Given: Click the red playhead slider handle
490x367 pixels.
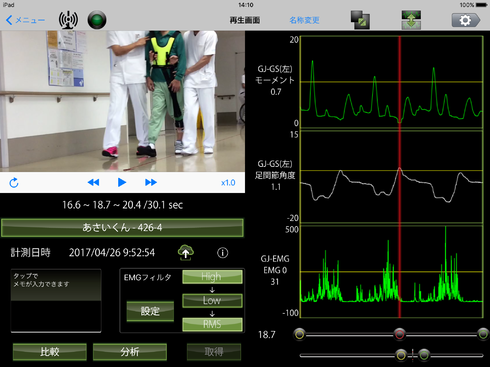Looking at the screenshot, I should (x=399, y=334).
